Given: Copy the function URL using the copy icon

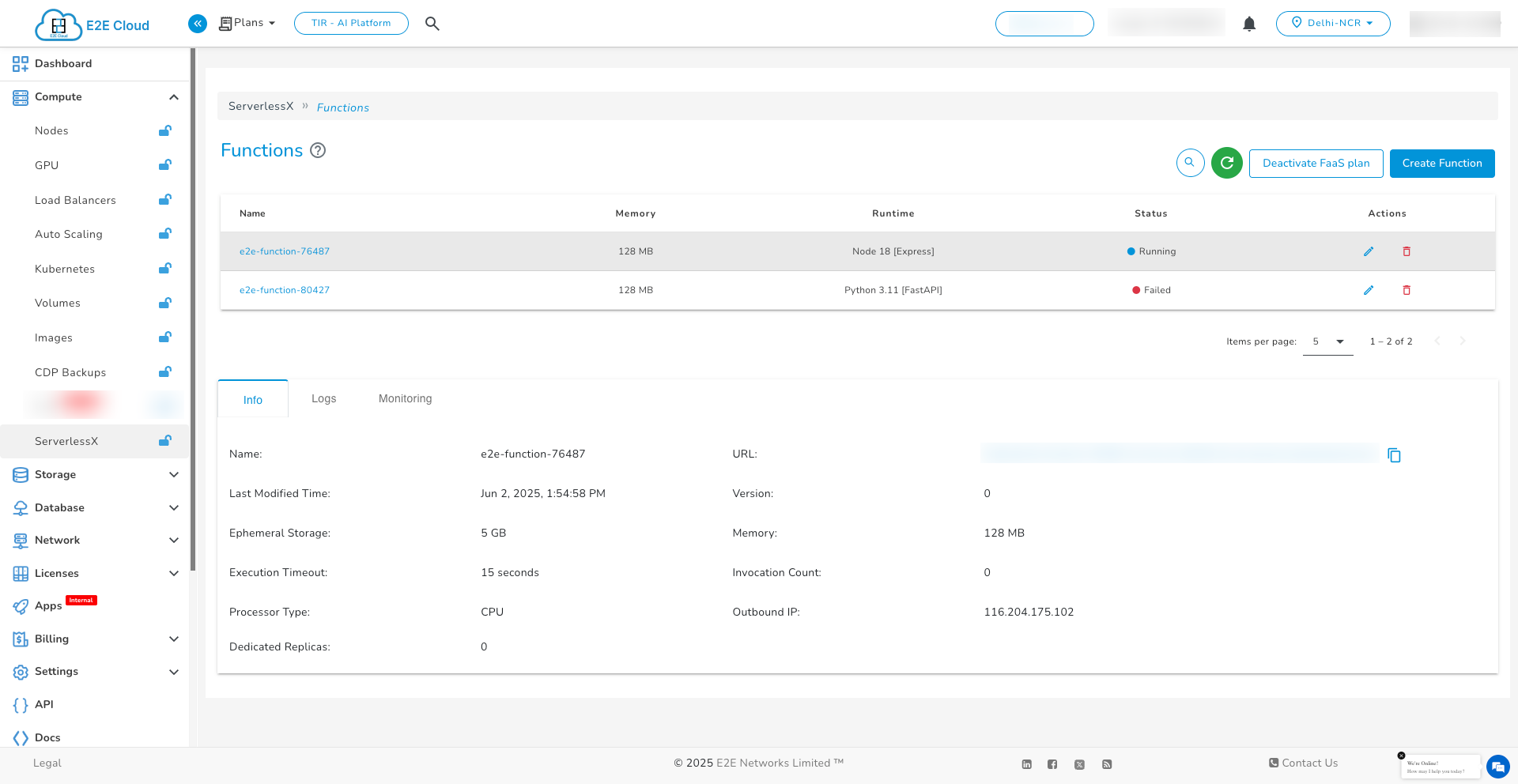Looking at the screenshot, I should [x=1395, y=454].
